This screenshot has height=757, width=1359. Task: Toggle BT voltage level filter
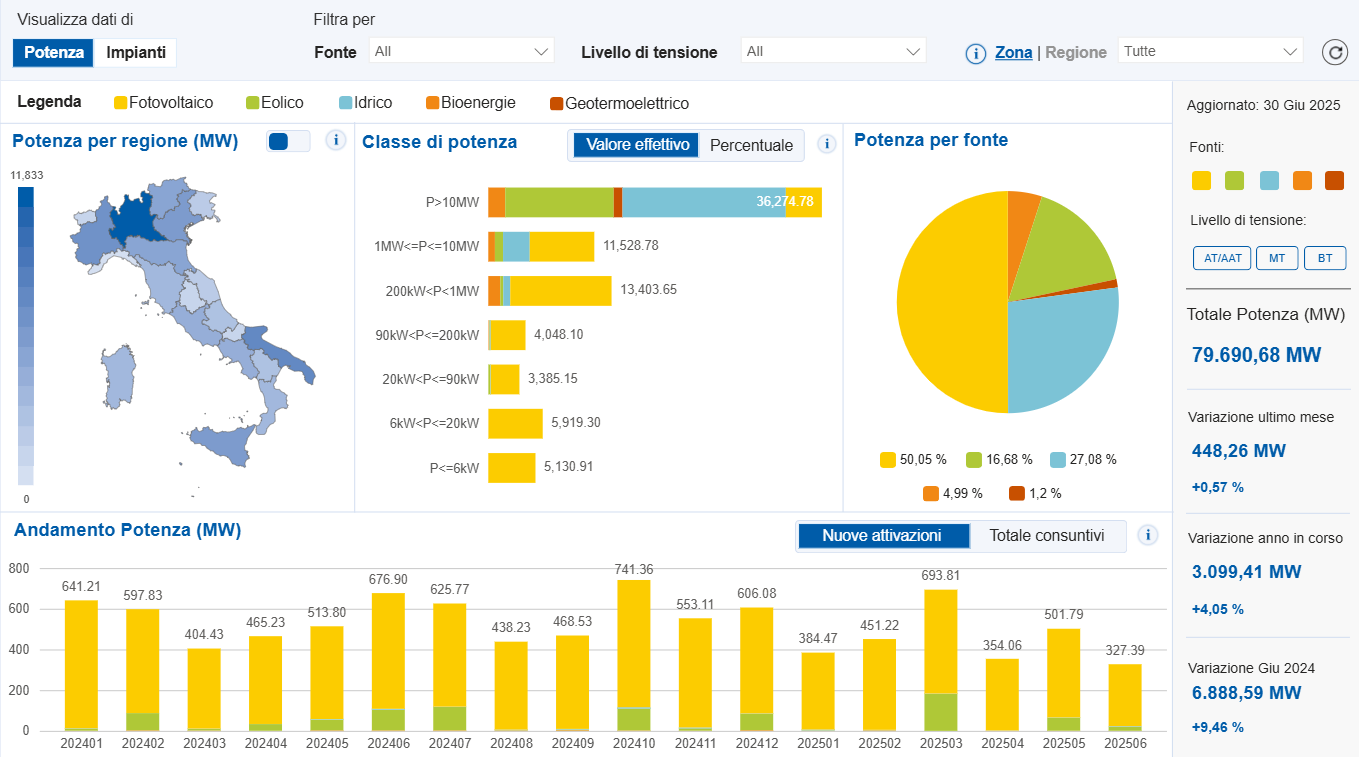click(1325, 258)
